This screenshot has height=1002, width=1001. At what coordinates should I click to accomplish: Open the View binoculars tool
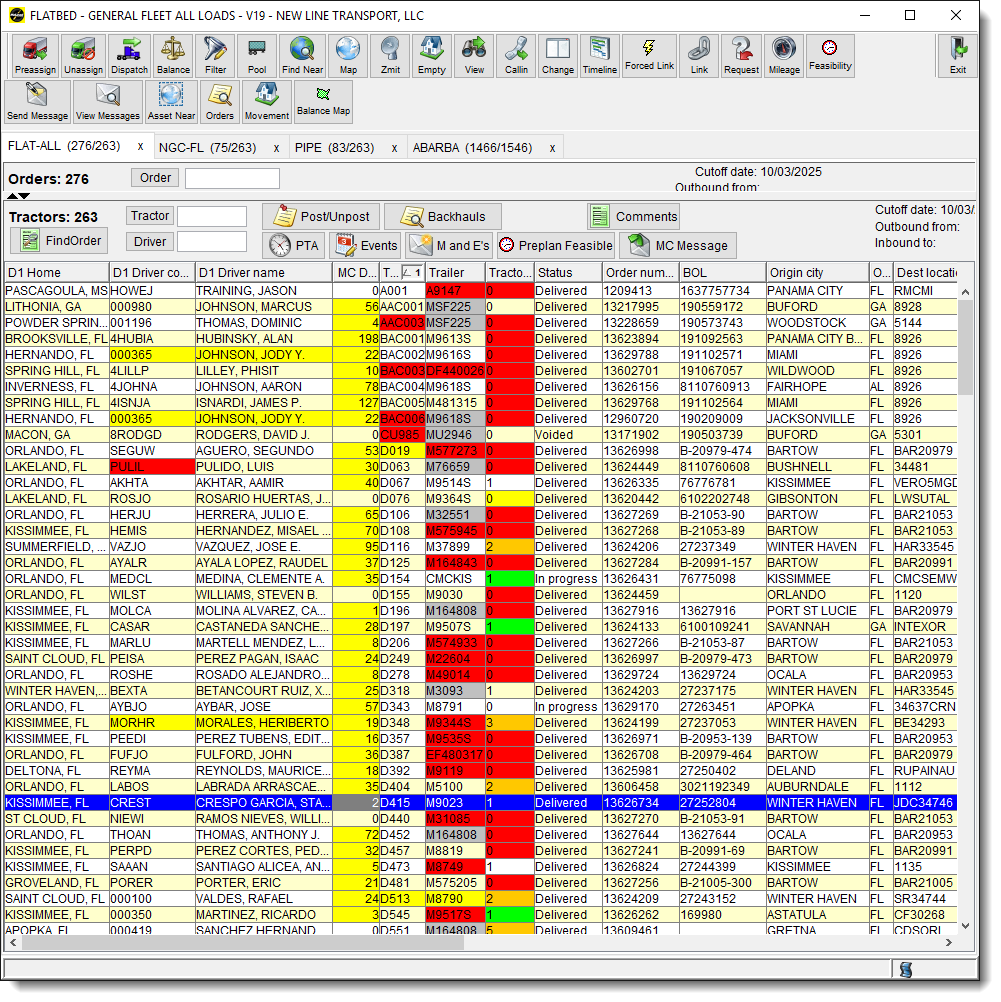coord(474,56)
